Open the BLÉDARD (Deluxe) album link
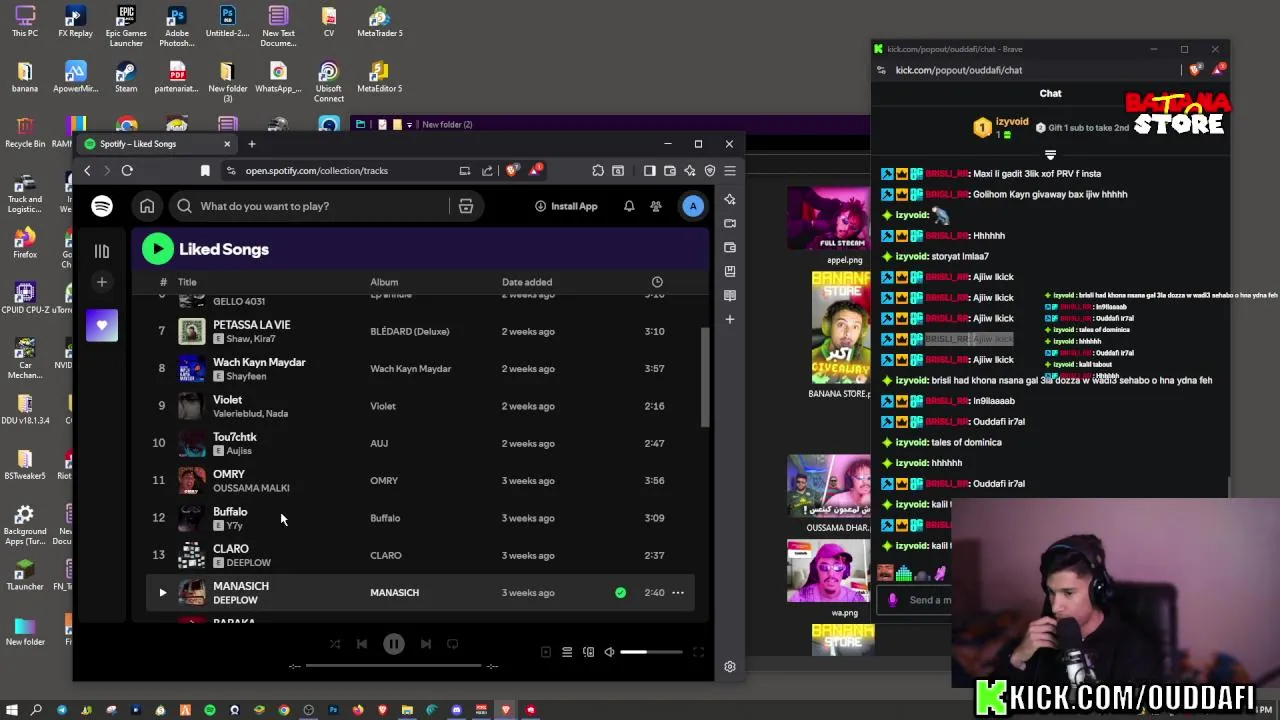This screenshot has width=1280, height=720. coord(410,331)
